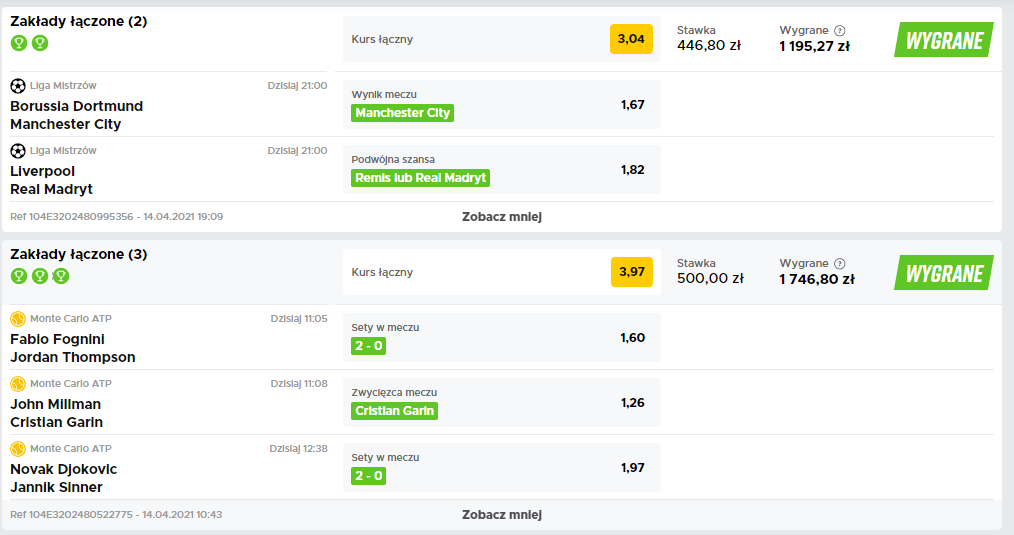Click the WYGRANE badge on the double bet
The image size is (1014, 535).
pyautogui.click(x=944, y=39)
